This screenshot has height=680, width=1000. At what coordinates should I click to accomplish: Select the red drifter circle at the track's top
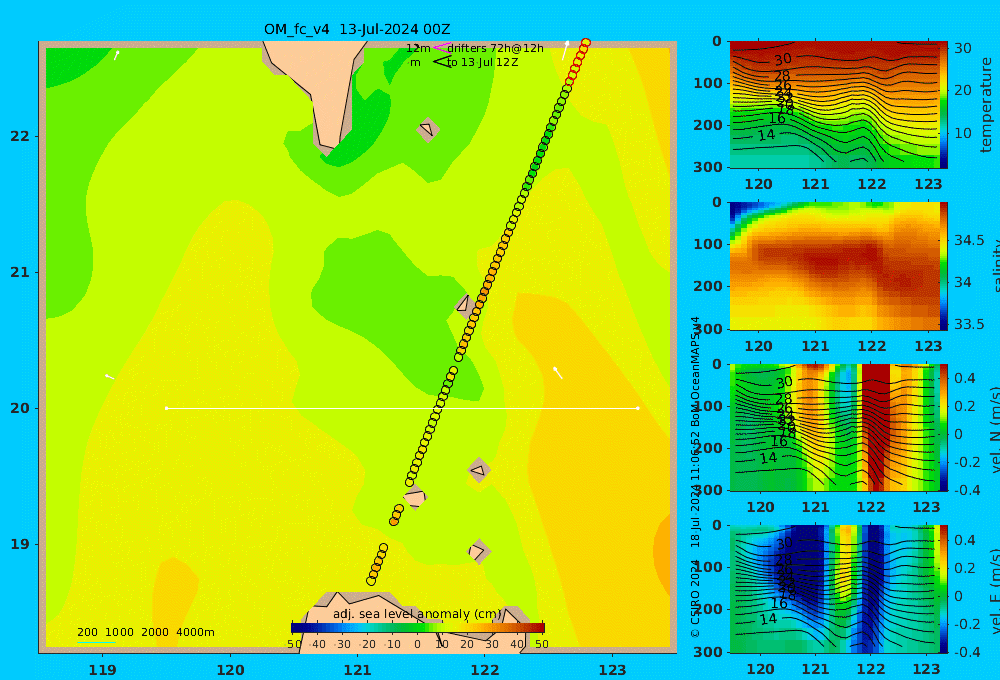point(585,43)
